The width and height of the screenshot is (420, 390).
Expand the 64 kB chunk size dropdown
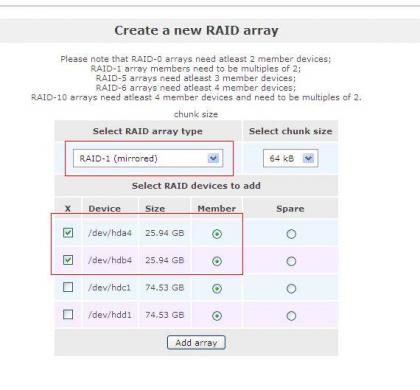[290, 158]
